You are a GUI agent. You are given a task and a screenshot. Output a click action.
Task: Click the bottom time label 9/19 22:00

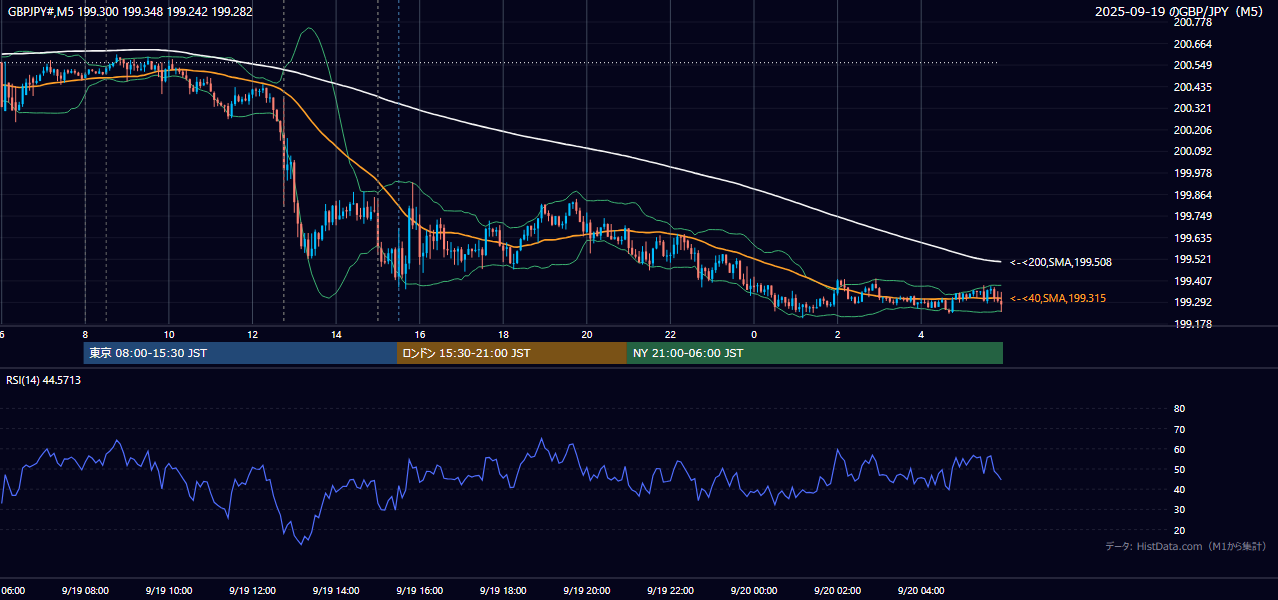click(670, 590)
